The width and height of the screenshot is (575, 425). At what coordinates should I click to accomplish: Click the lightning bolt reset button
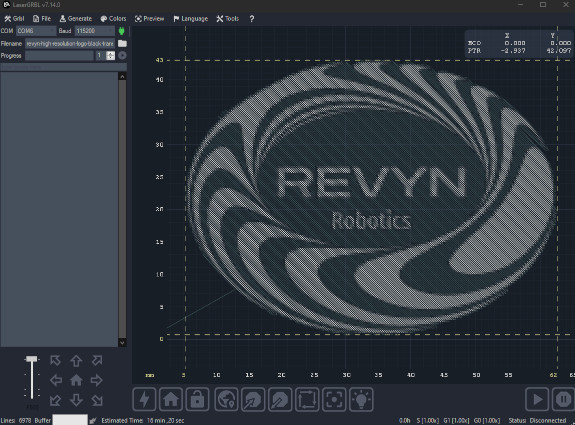tap(144, 399)
